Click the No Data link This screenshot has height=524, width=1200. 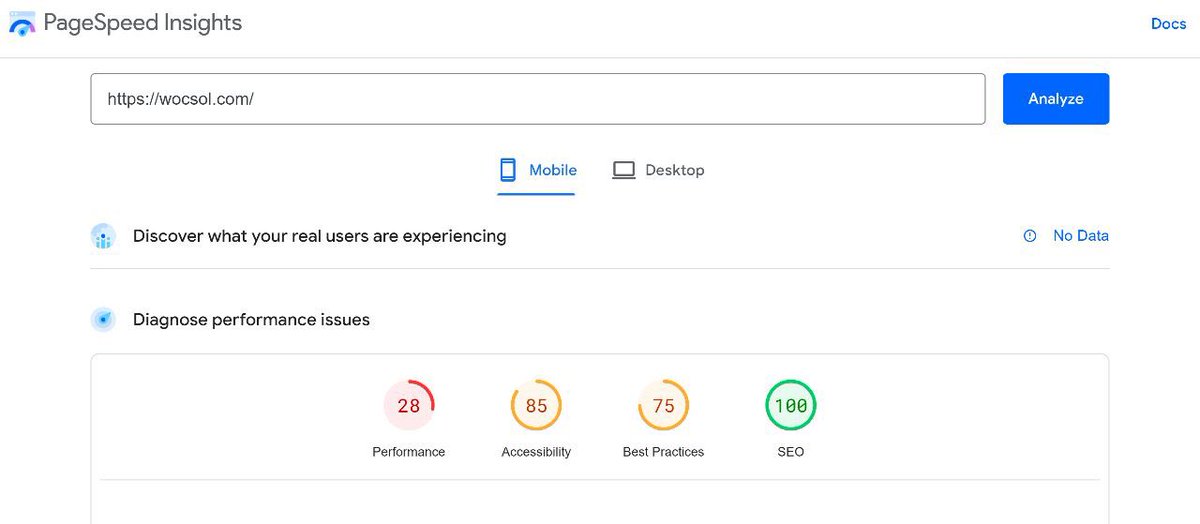tap(1081, 236)
